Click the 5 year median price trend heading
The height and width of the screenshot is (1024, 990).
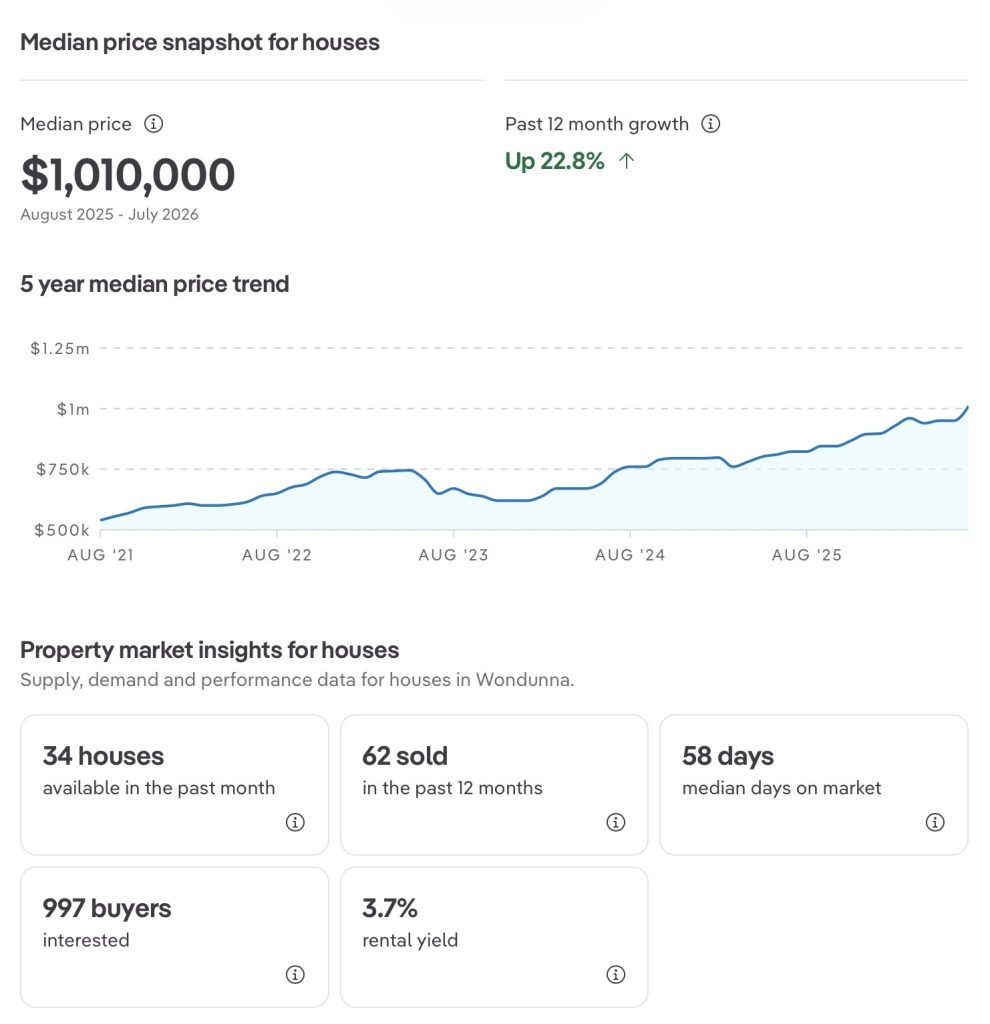point(155,284)
